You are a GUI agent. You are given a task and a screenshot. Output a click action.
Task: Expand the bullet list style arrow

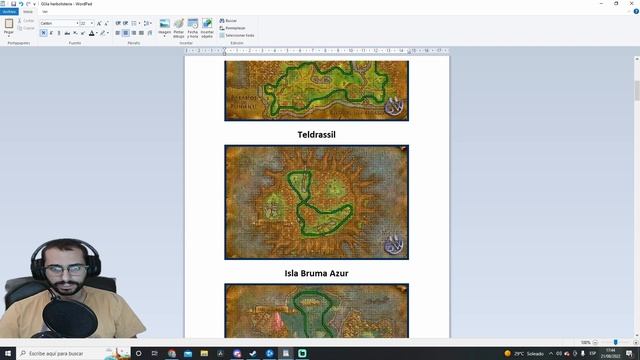click(x=139, y=23)
